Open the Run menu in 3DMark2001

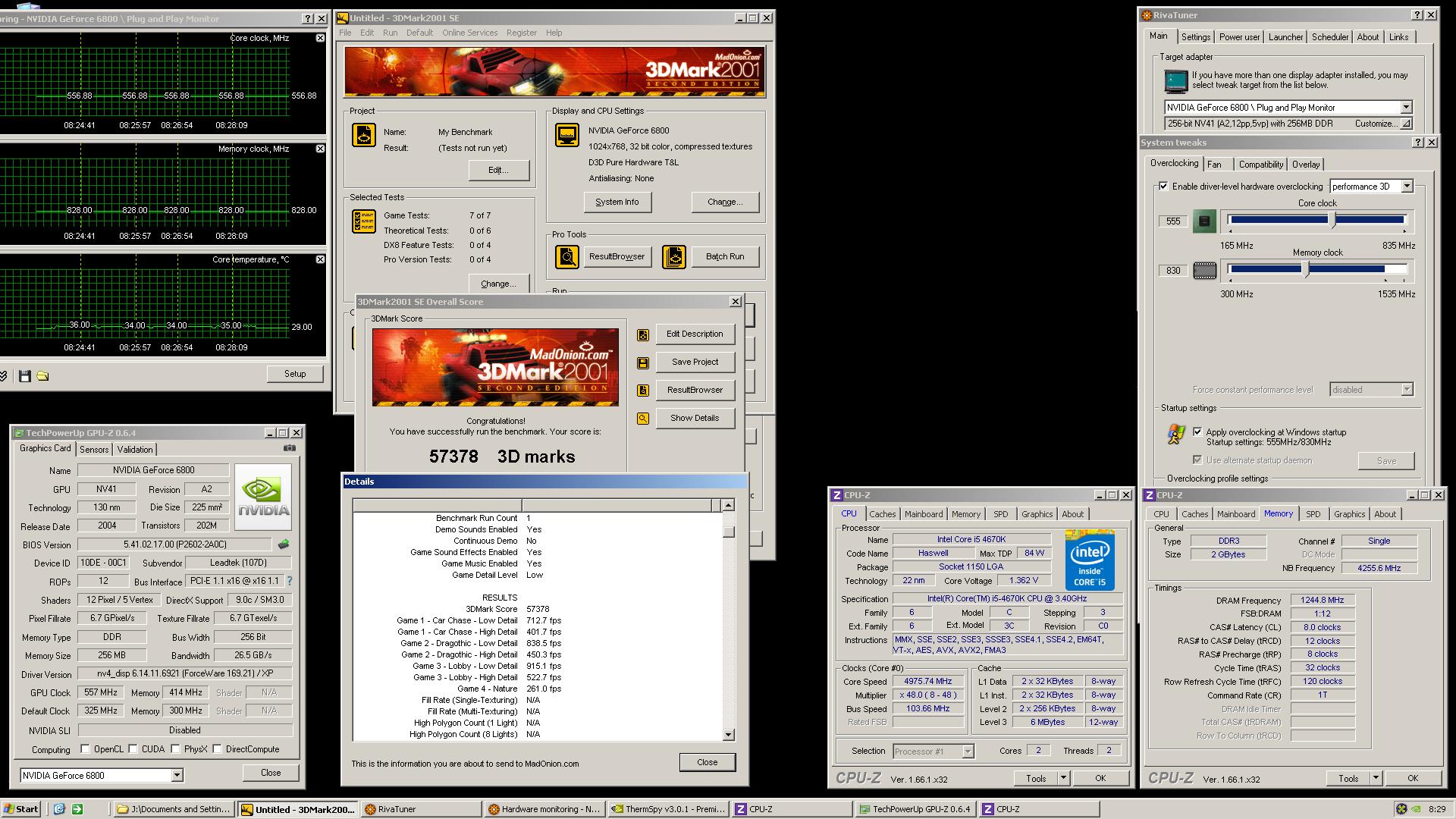pos(390,33)
